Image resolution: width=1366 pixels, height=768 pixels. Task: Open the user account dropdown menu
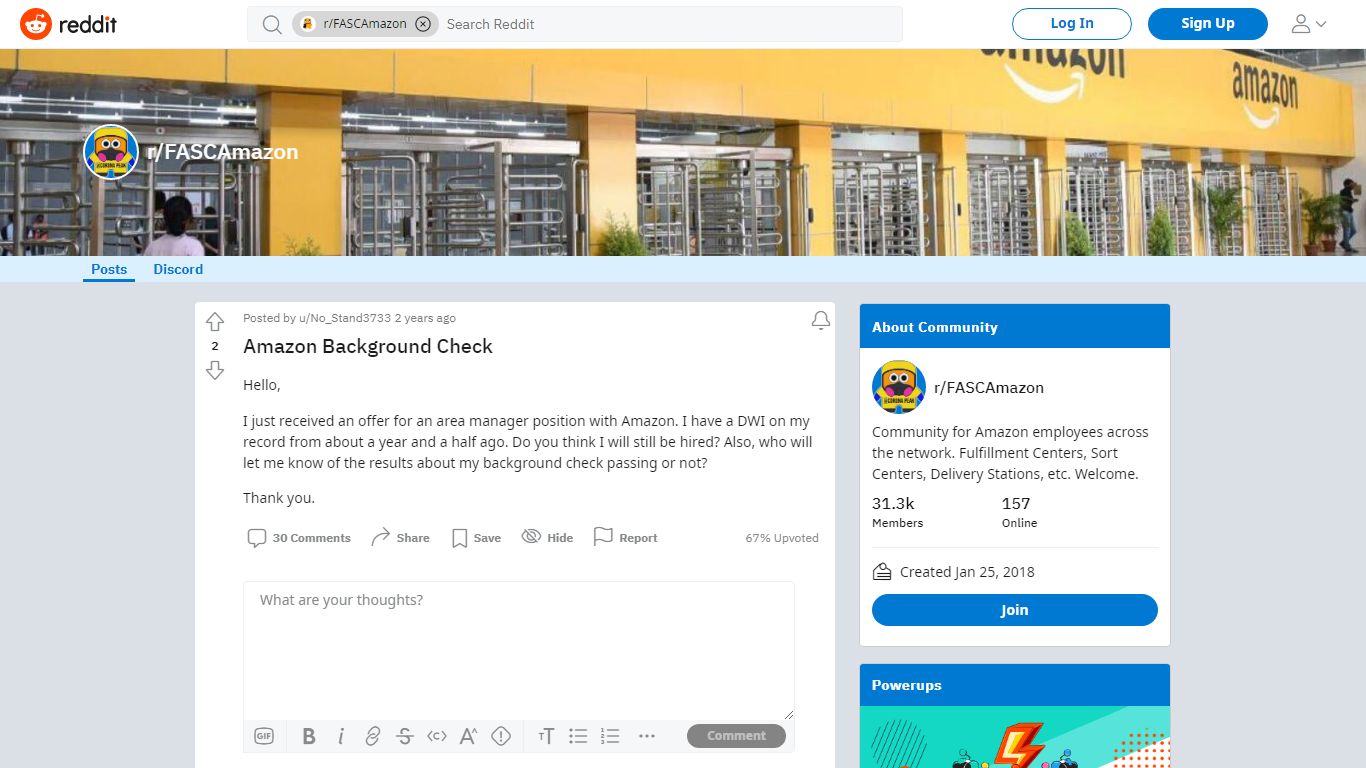pos(1309,24)
